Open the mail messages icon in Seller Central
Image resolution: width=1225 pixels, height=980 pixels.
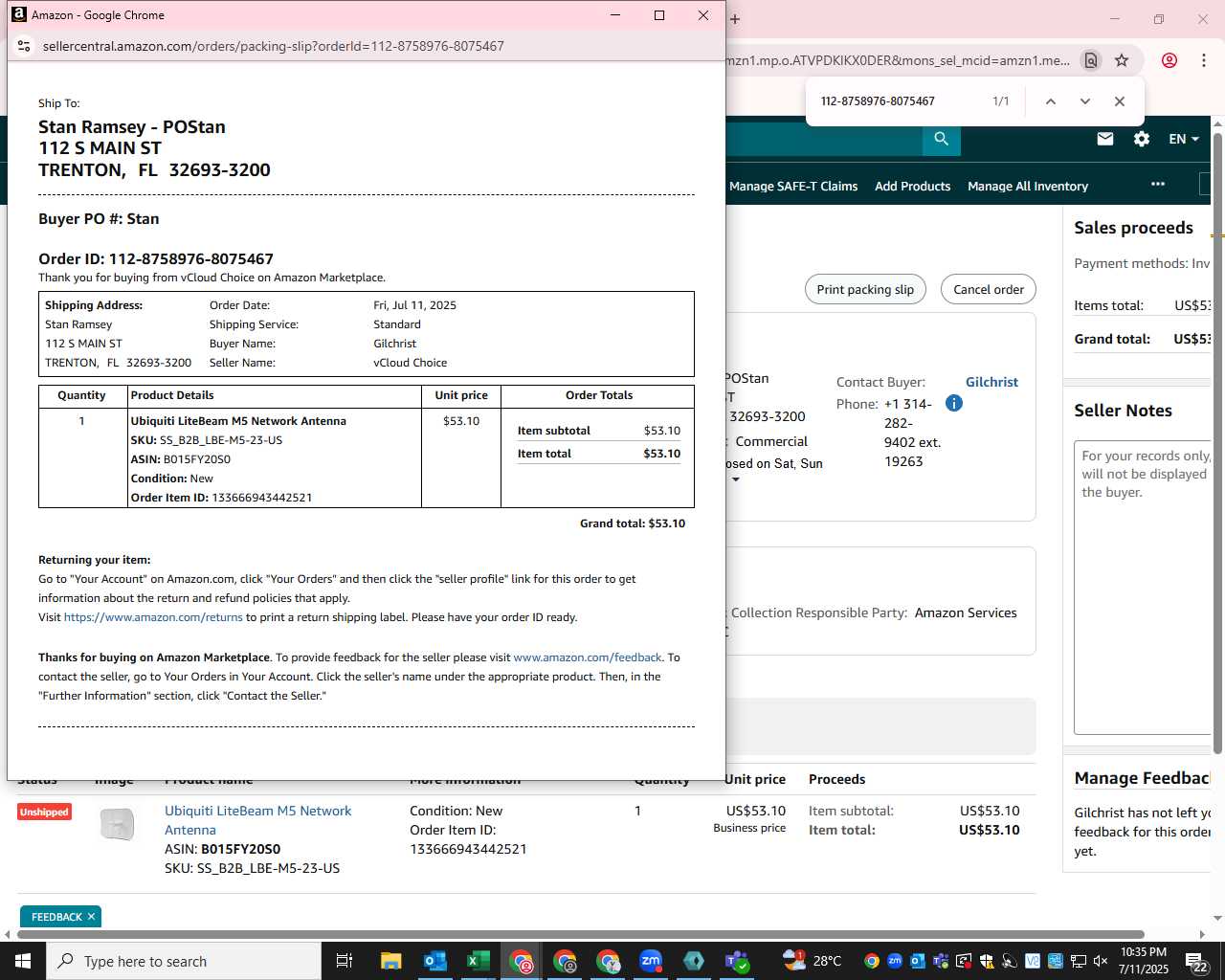point(1105,139)
